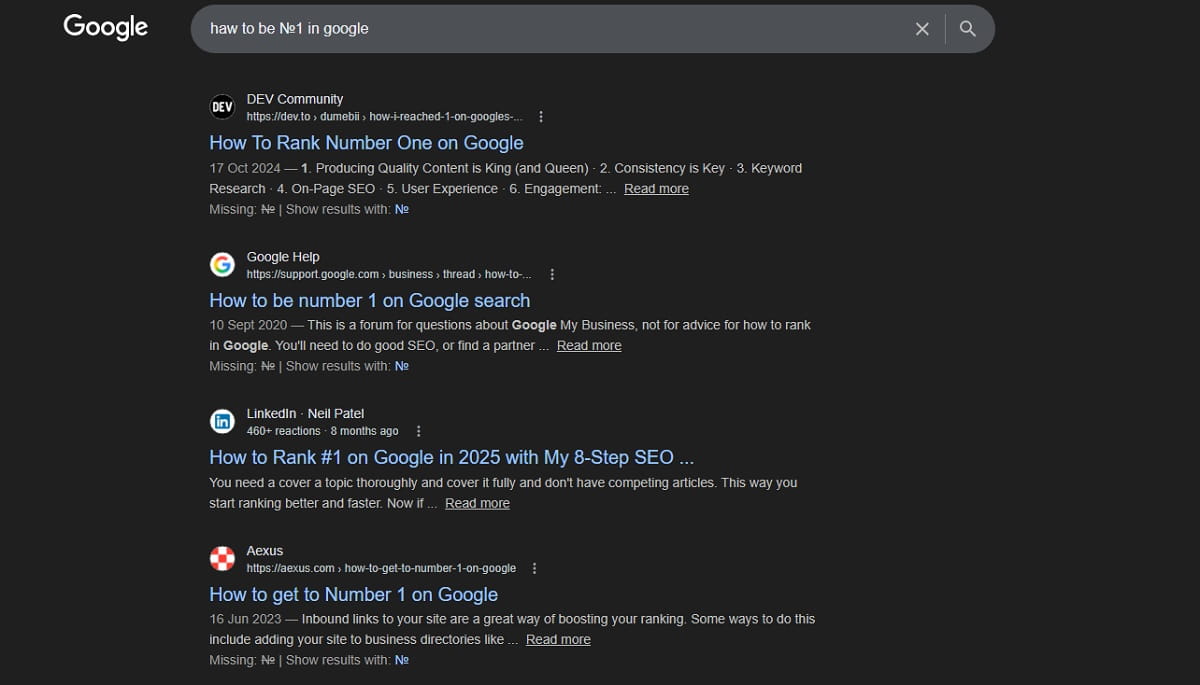Image resolution: width=1200 pixels, height=685 pixels.
Task: Click the DEV Community favicon
Action: (222, 106)
